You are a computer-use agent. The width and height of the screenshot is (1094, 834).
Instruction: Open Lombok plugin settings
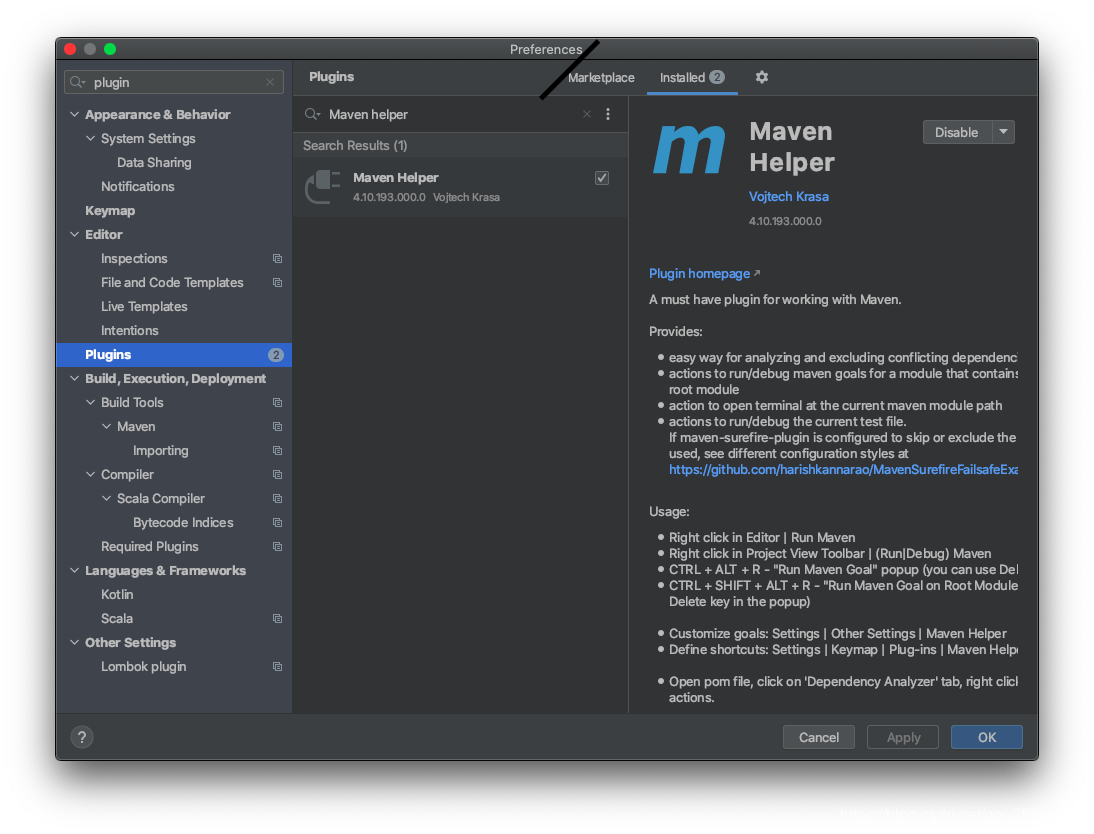point(143,667)
